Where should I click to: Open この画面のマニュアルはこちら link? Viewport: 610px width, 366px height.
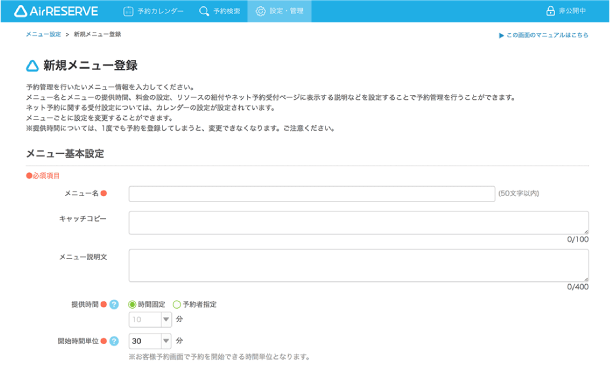coord(543,35)
